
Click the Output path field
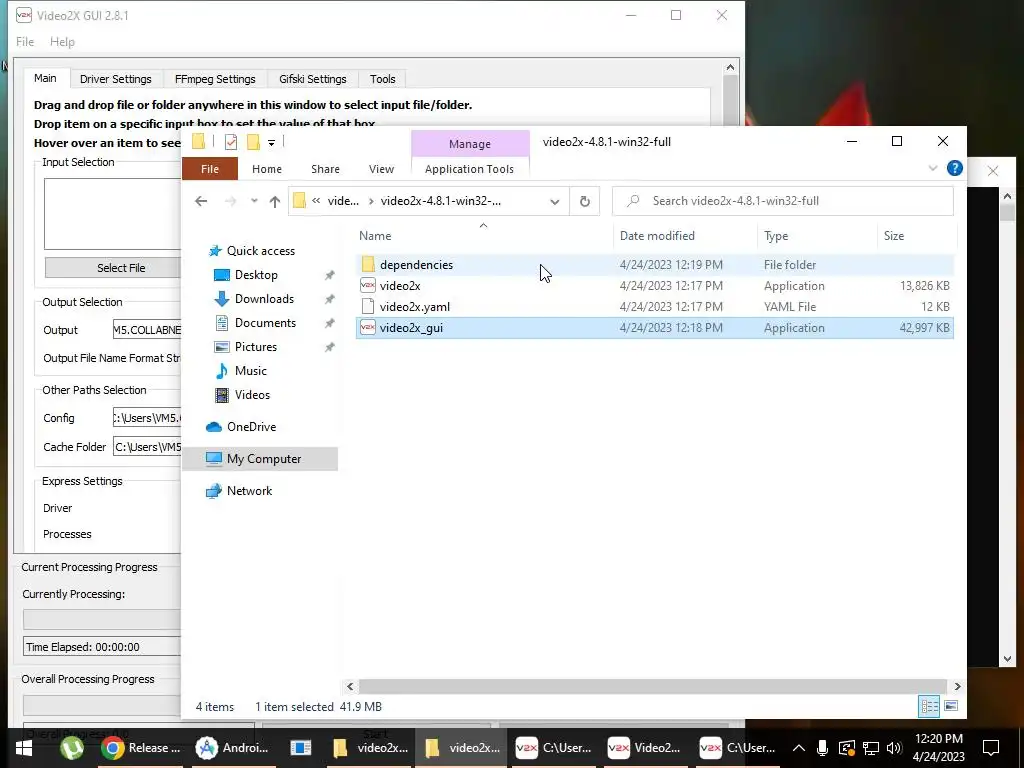pos(147,330)
